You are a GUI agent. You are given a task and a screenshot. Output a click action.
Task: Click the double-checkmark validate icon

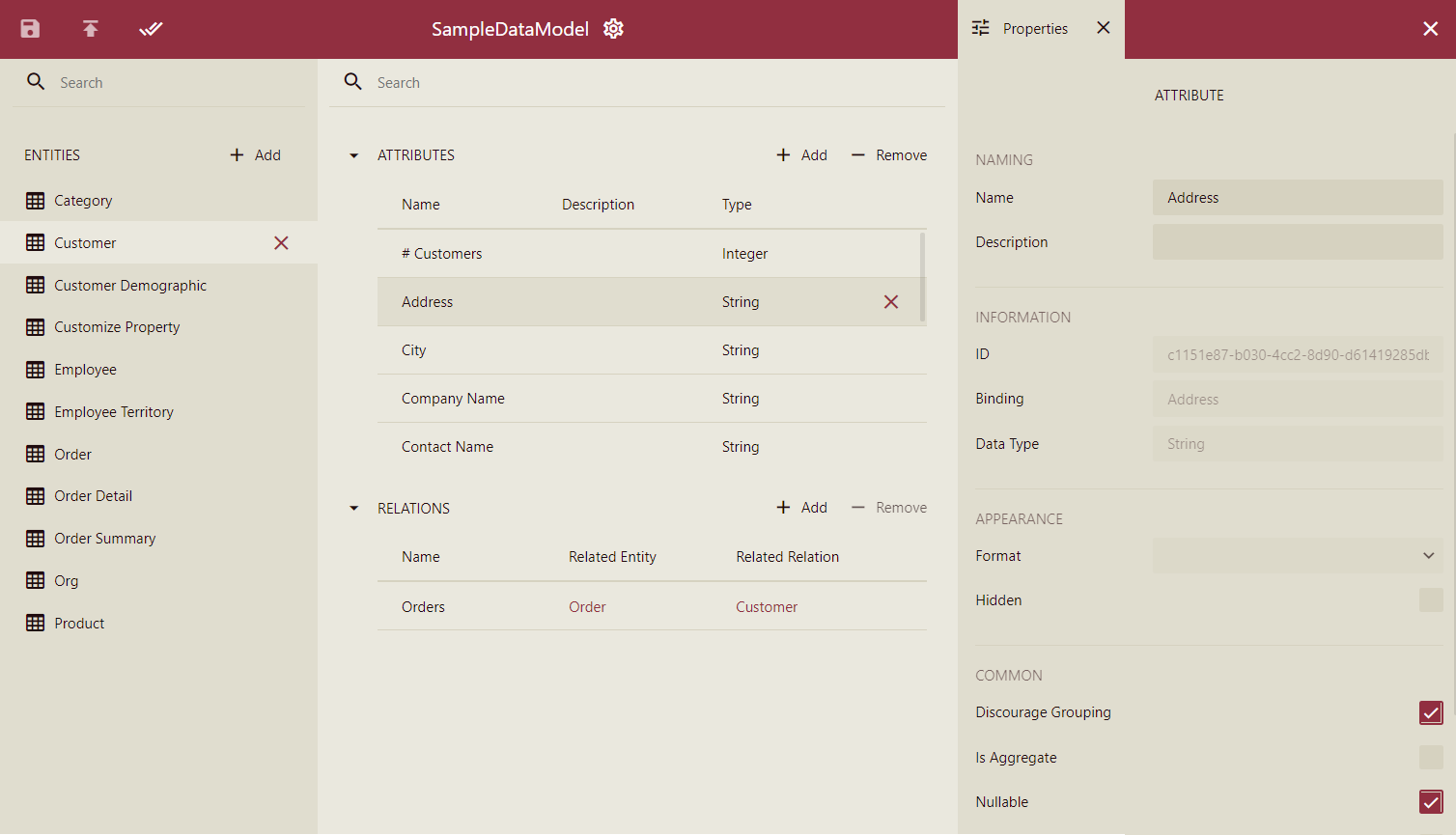pyautogui.click(x=151, y=29)
